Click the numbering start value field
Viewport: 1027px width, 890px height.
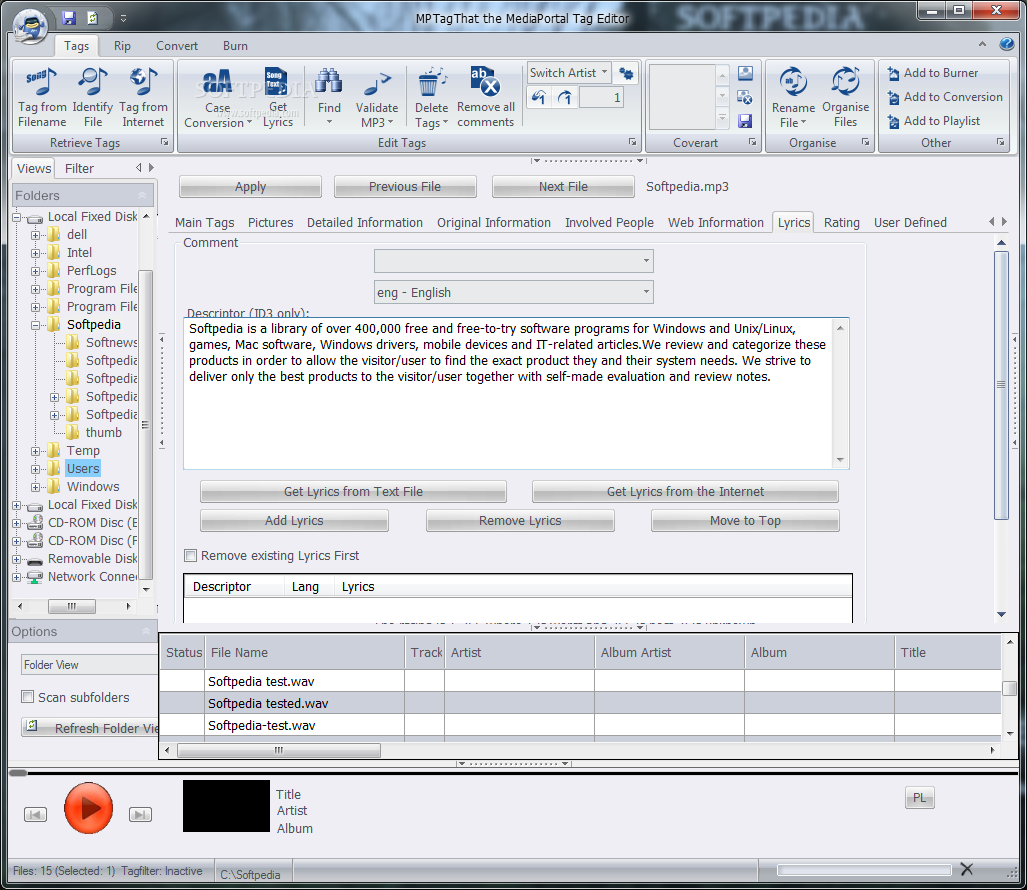click(x=602, y=98)
